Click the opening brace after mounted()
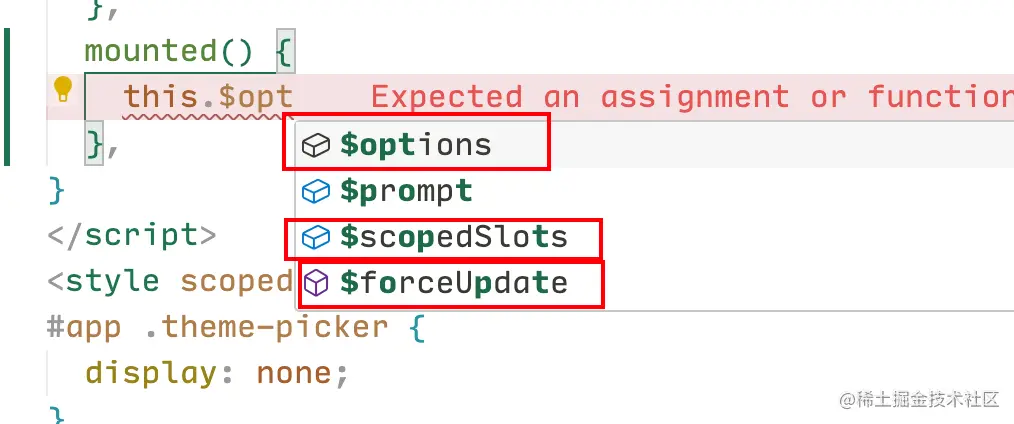The height and width of the screenshot is (424, 1014). coord(285,51)
